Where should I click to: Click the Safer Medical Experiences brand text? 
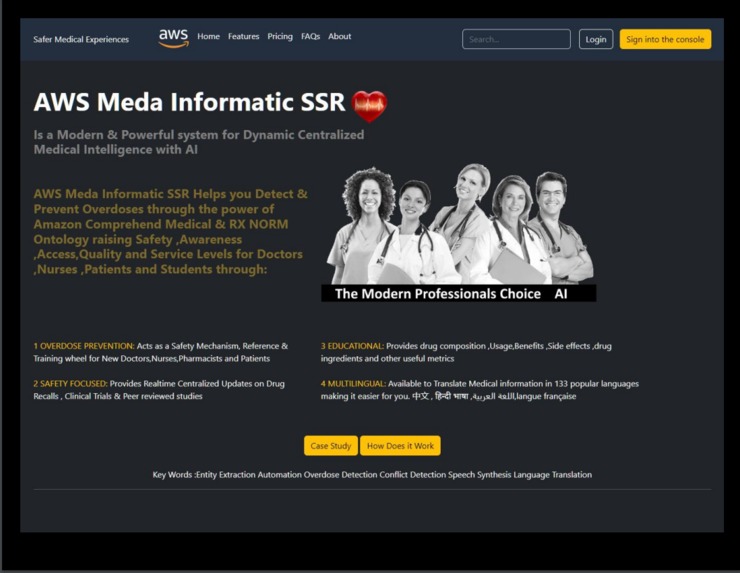[x=81, y=40]
